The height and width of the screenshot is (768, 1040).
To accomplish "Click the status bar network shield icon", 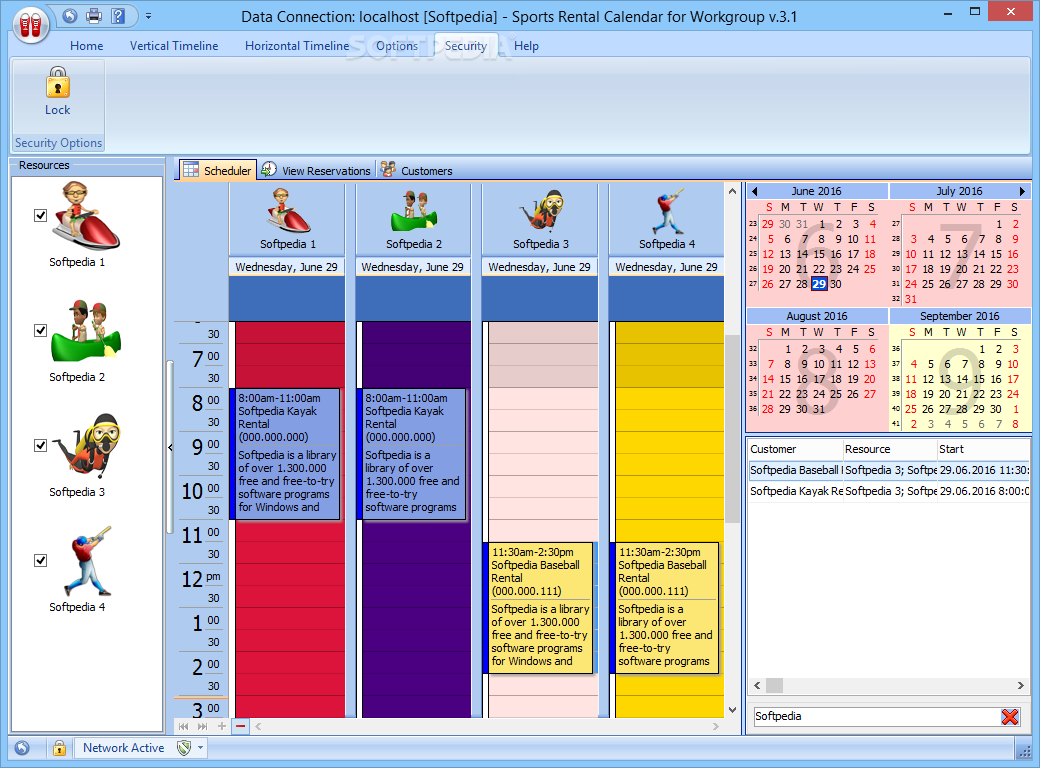I will coord(184,748).
